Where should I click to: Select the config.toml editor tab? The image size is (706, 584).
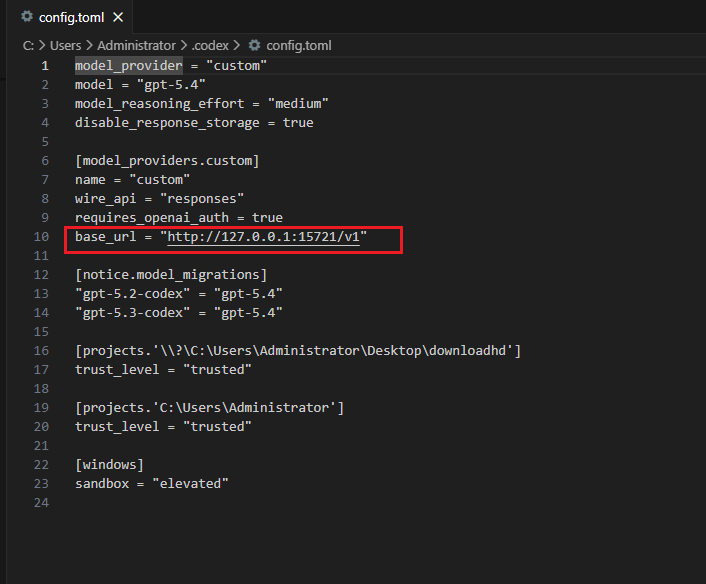pos(71,17)
